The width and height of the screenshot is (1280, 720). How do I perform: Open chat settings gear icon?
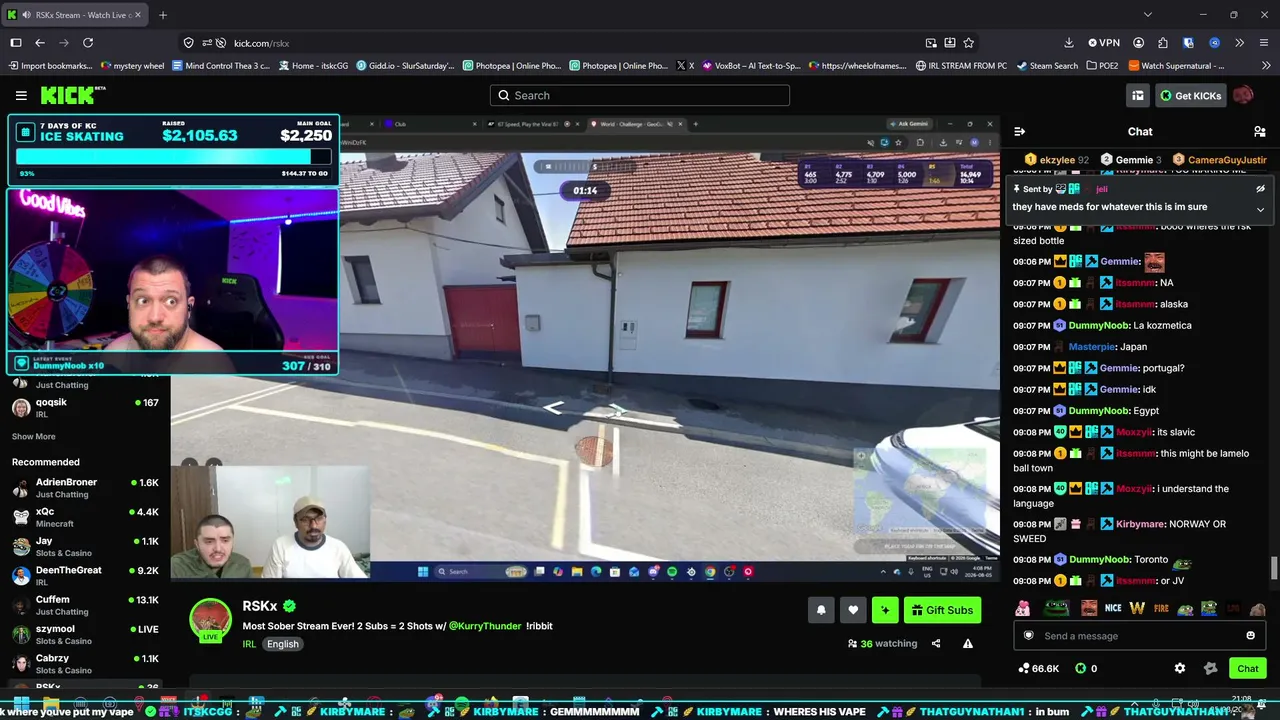[x=1180, y=668]
